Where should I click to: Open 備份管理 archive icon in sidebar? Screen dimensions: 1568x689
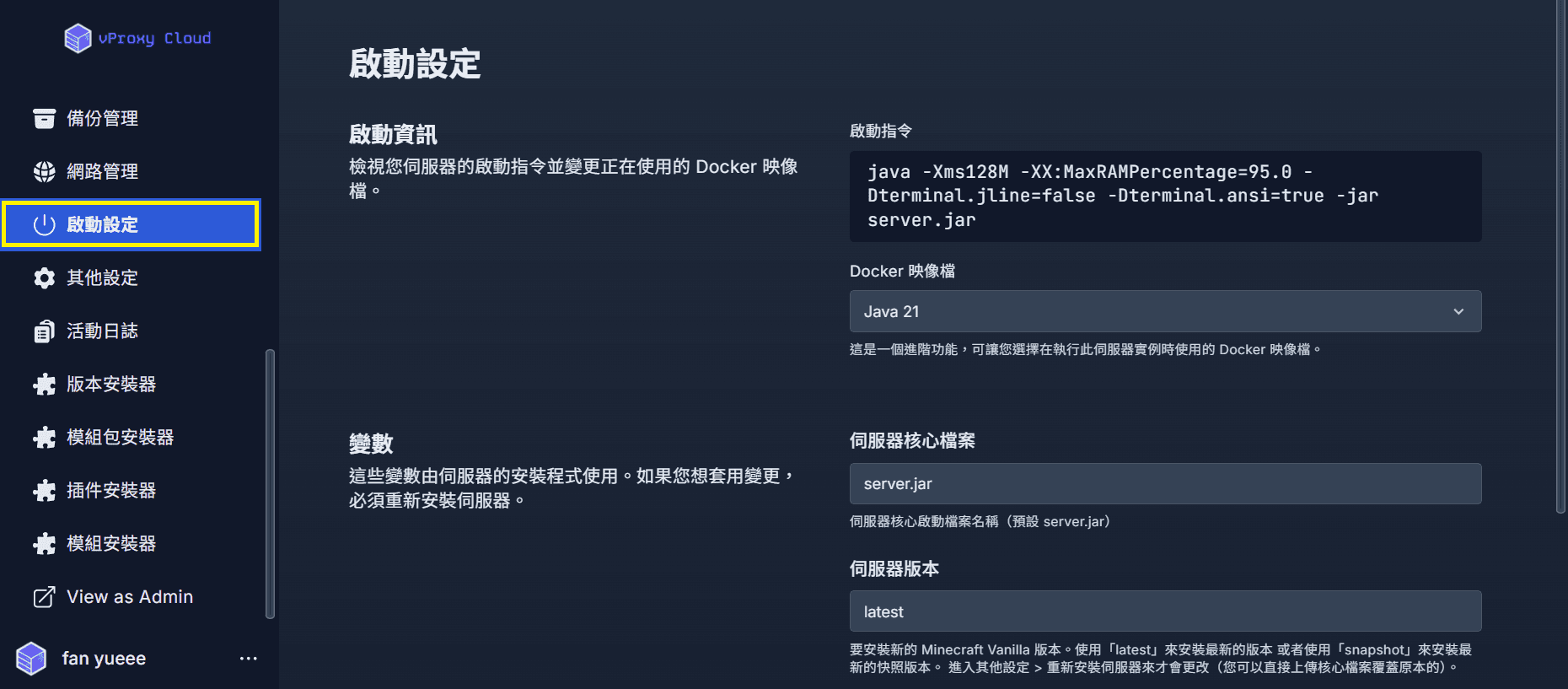44,118
